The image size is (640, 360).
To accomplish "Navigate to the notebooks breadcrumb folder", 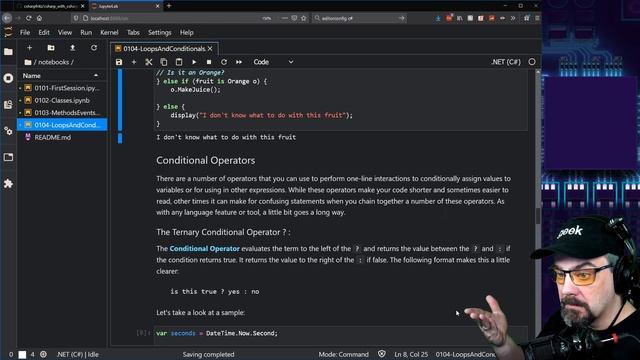I will 53,62.
